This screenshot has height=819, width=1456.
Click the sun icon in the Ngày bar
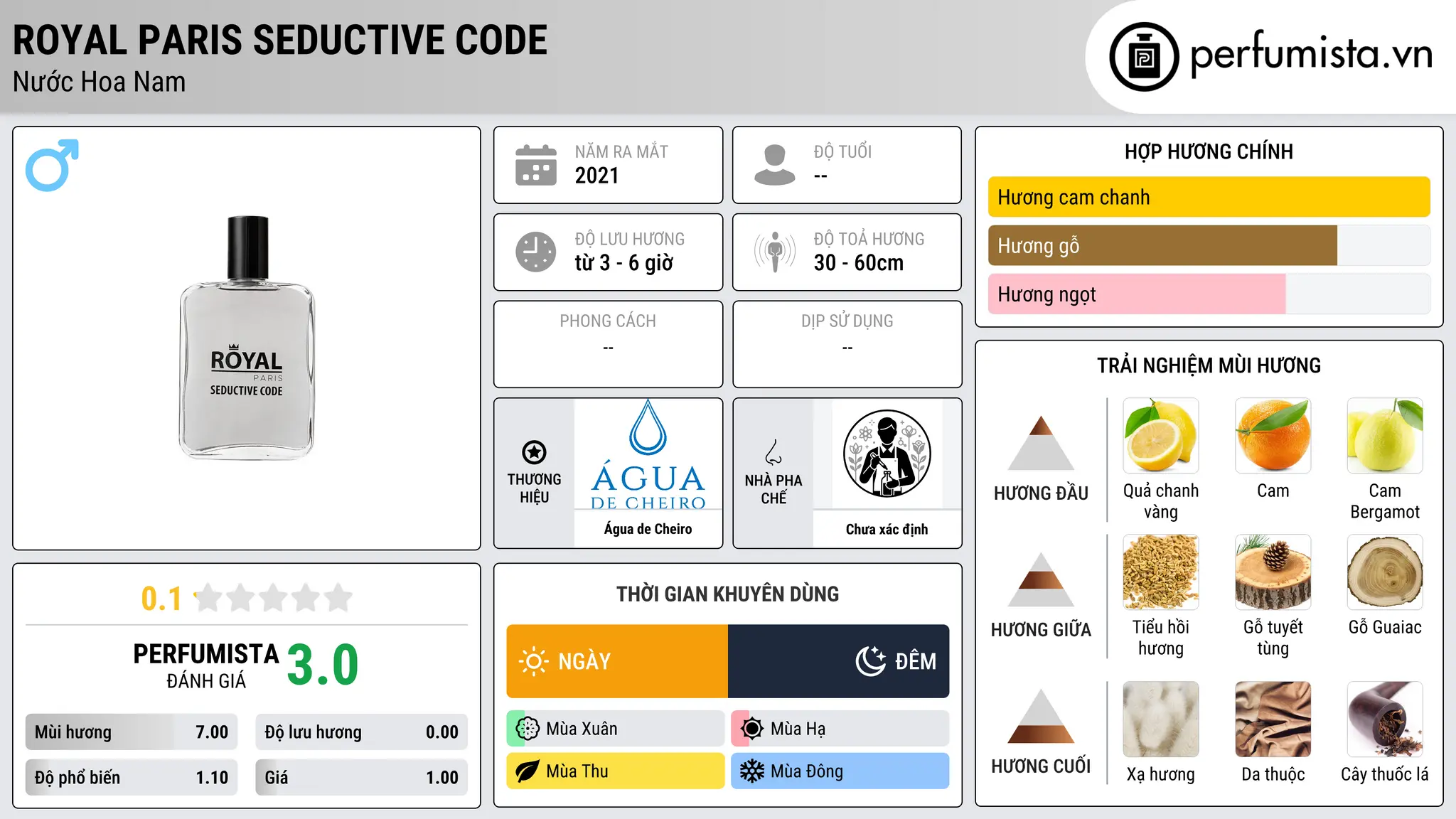533,661
